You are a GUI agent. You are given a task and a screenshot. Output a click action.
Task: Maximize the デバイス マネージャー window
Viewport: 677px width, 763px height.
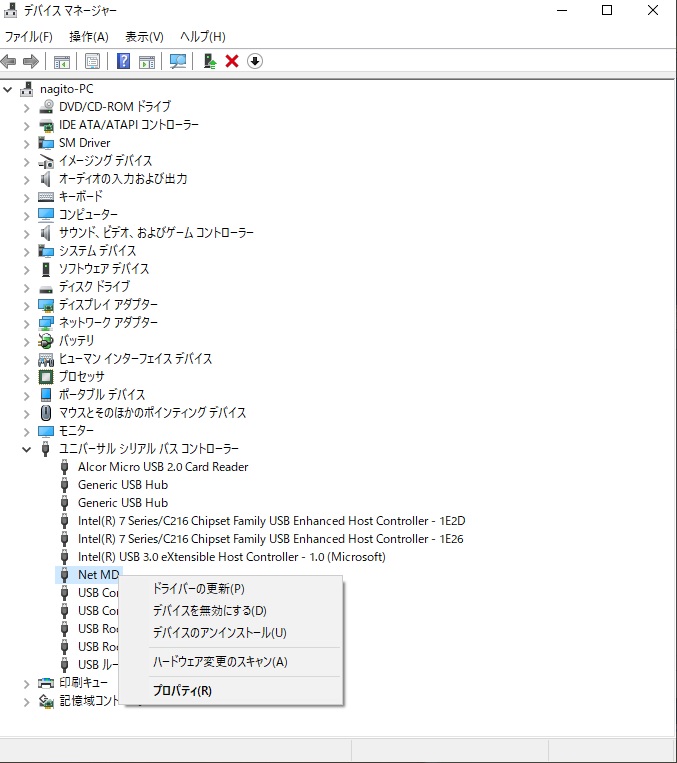pyautogui.click(x=607, y=10)
